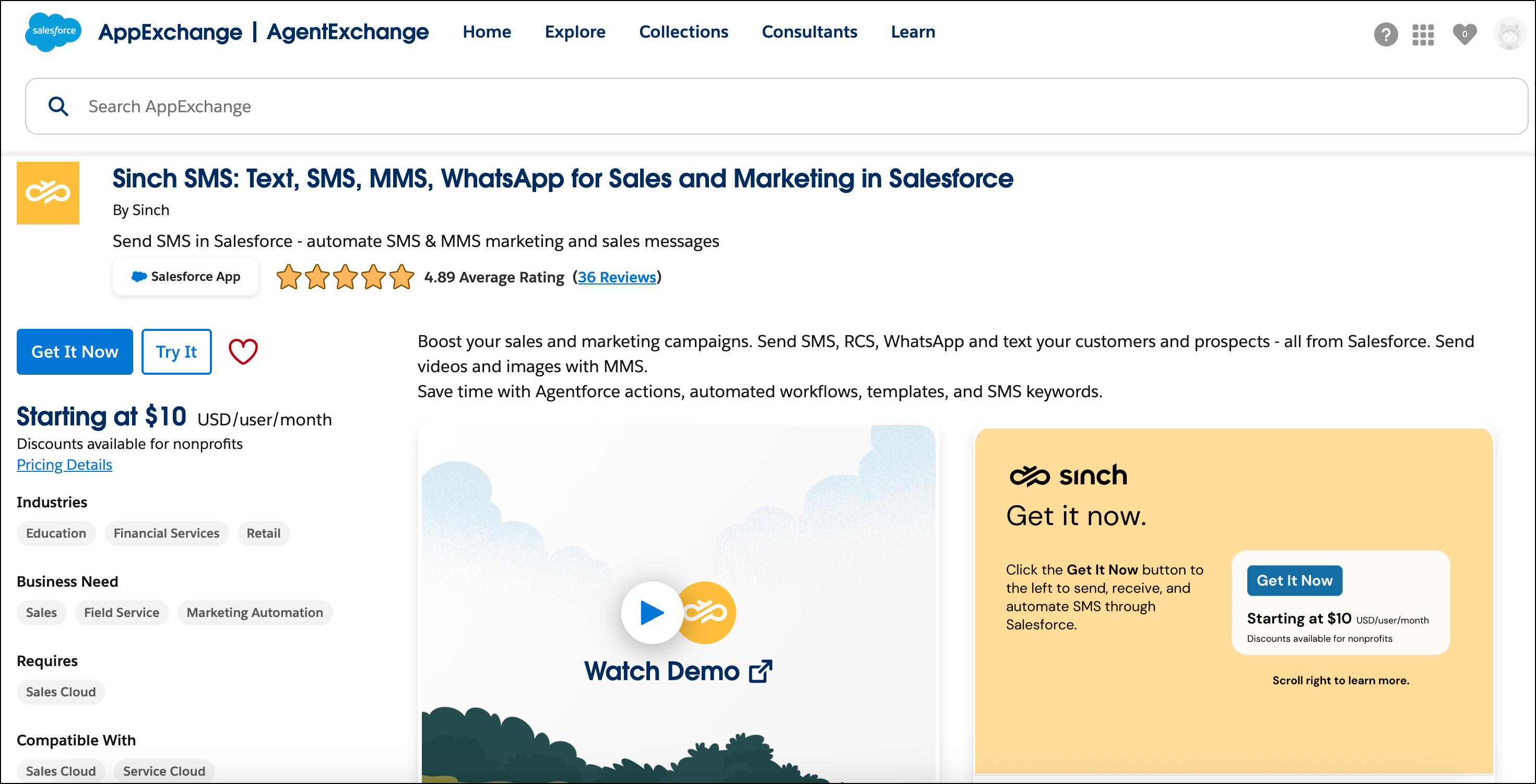Click the search magnifier icon
The width and height of the screenshot is (1536, 784).
point(58,106)
